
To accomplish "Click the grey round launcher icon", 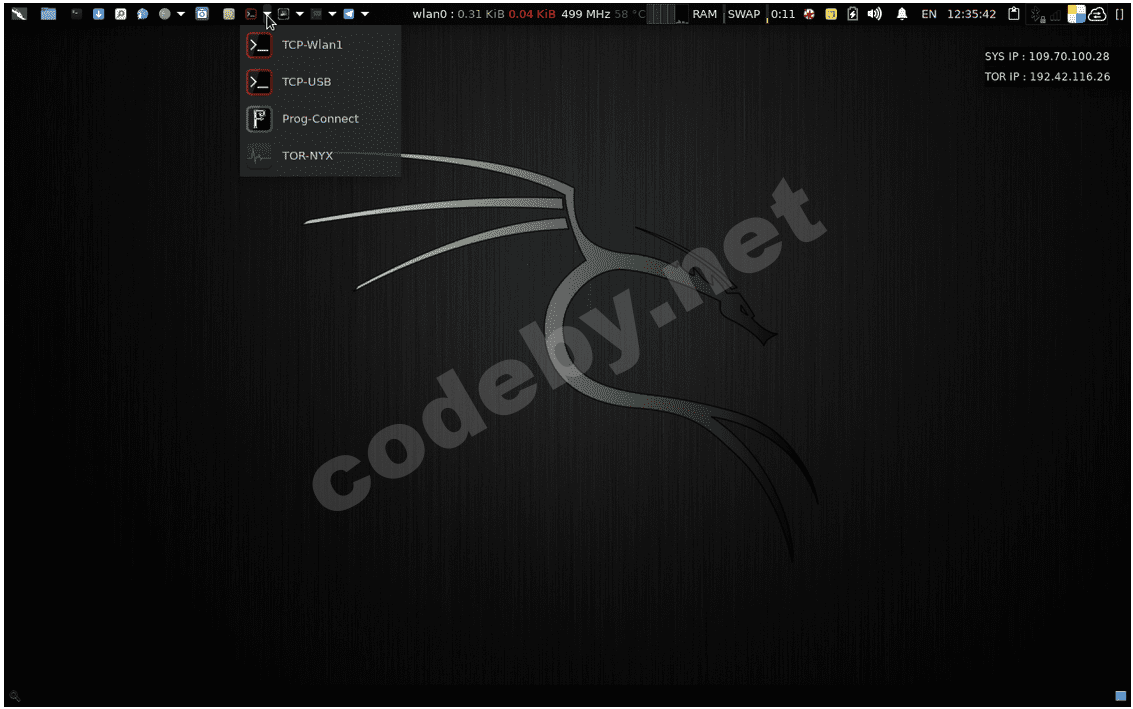I will pos(165,14).
